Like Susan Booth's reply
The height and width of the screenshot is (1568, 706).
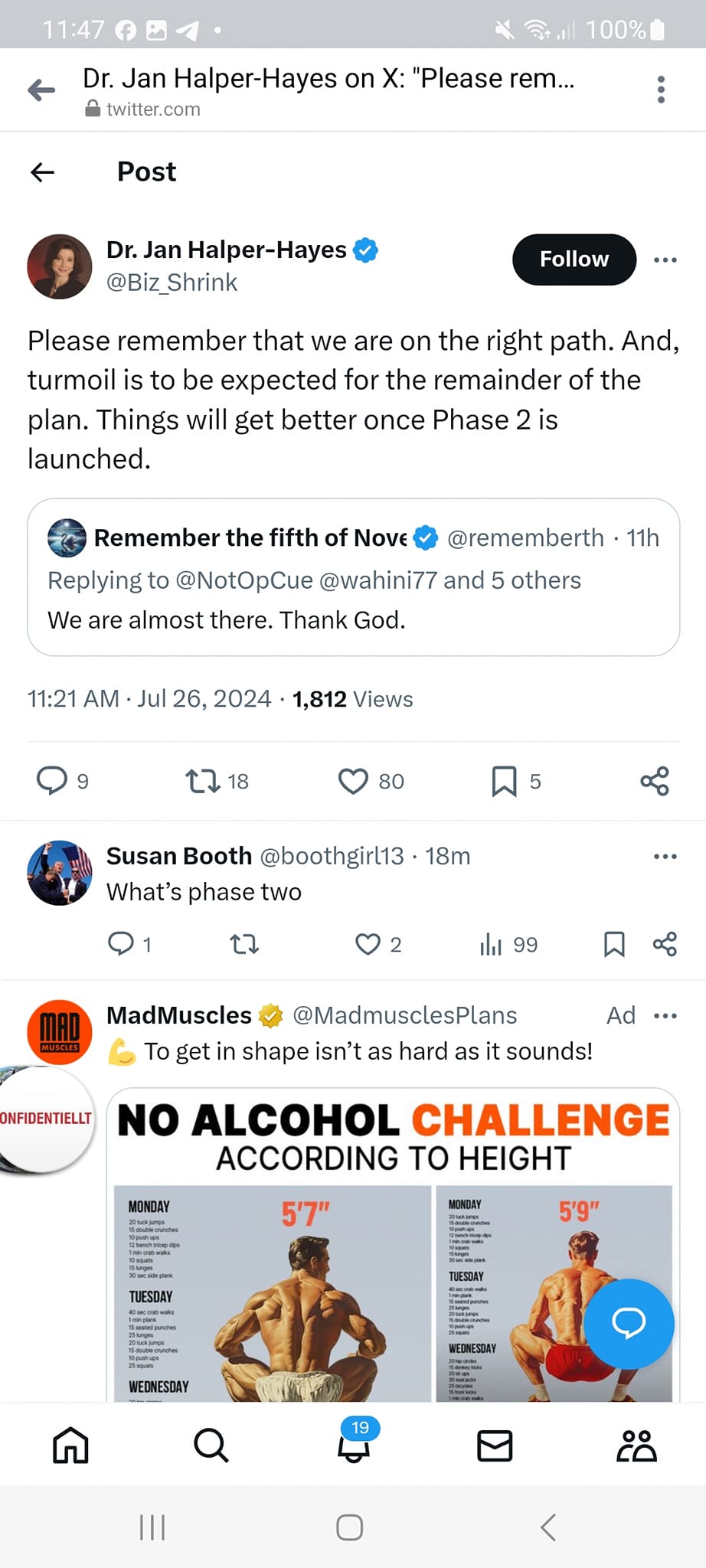pyautogui.click(x=368, y=944)
